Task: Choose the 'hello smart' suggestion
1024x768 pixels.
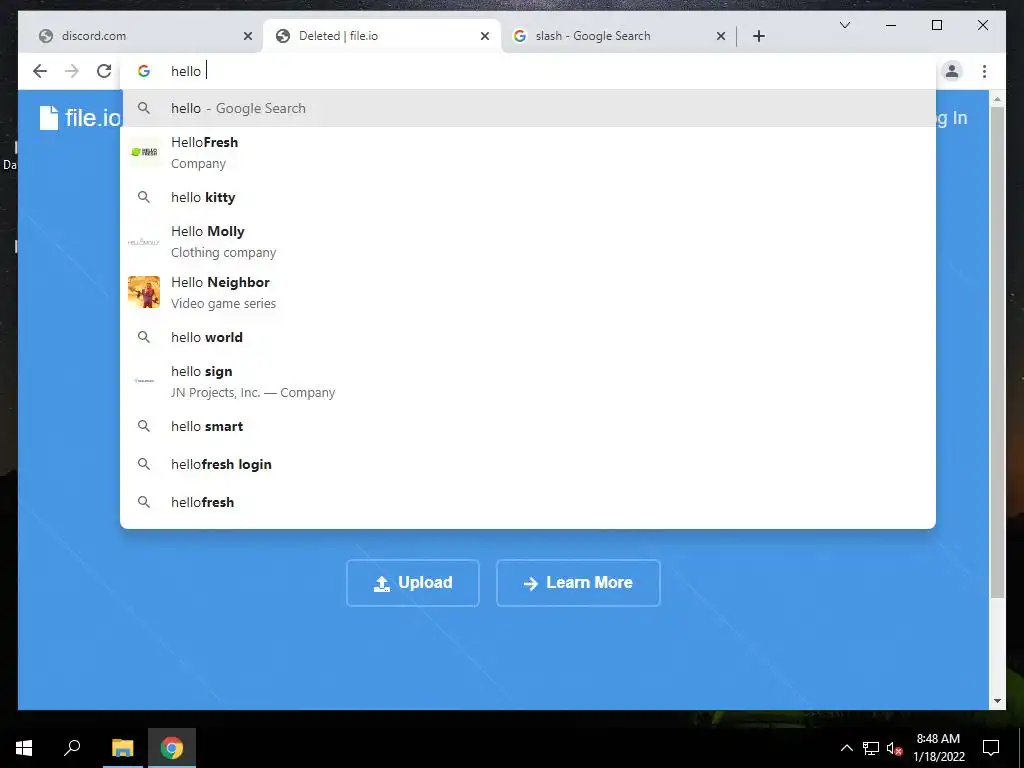Action: coord(528,426)
